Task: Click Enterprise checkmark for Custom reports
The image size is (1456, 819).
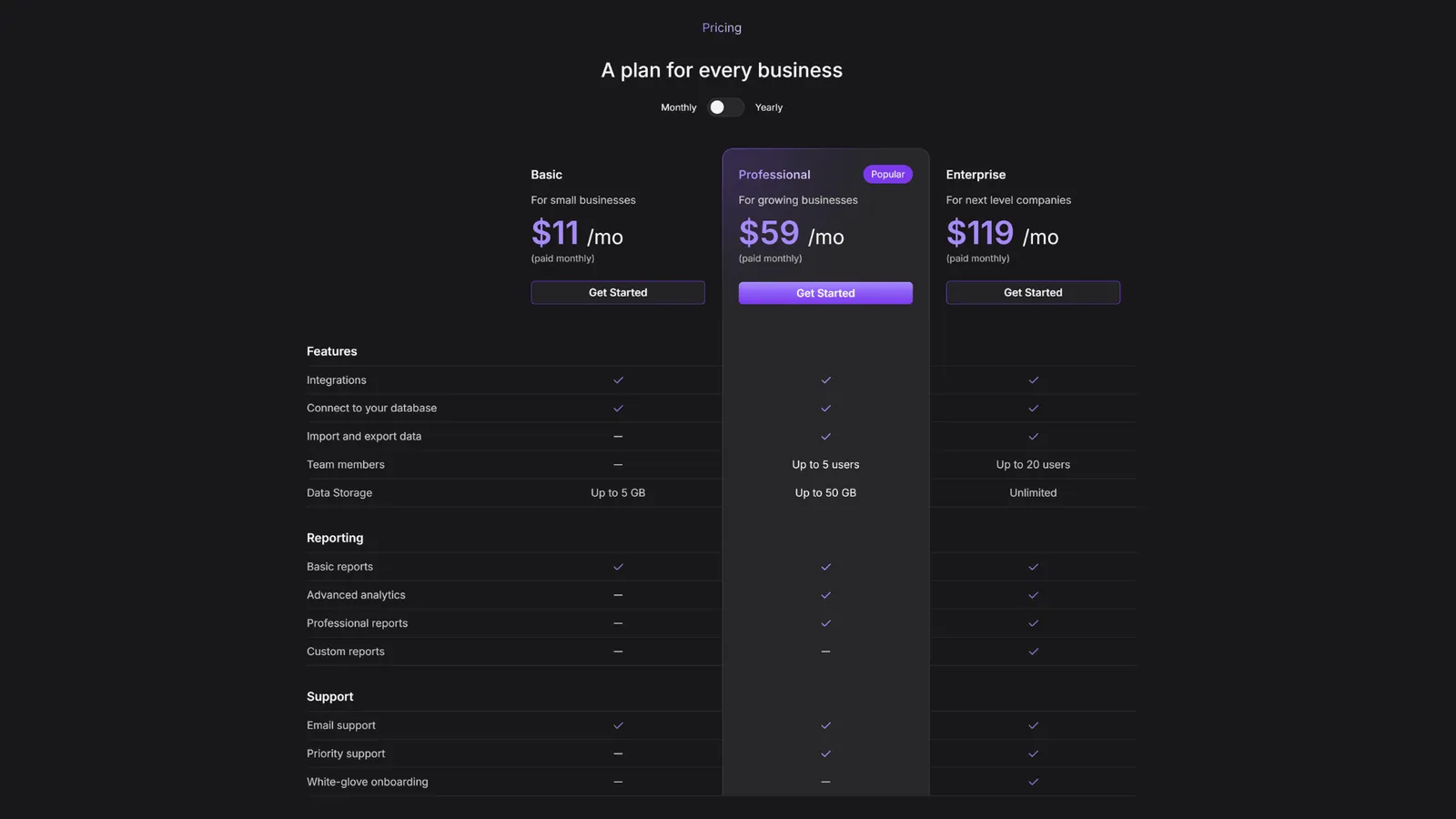Action: tap(1033, 652)
